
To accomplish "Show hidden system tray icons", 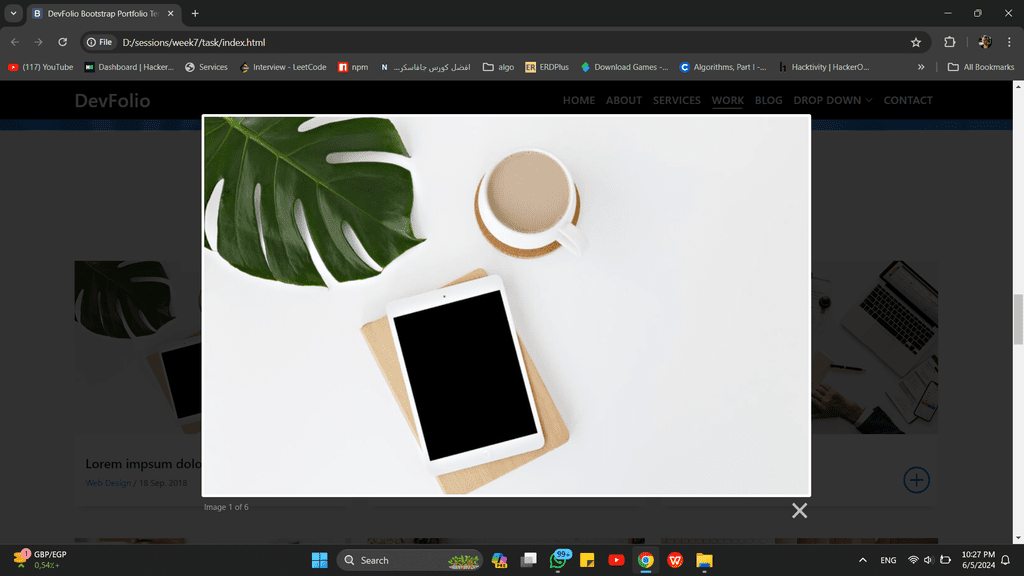I will (x=863, y=560).
